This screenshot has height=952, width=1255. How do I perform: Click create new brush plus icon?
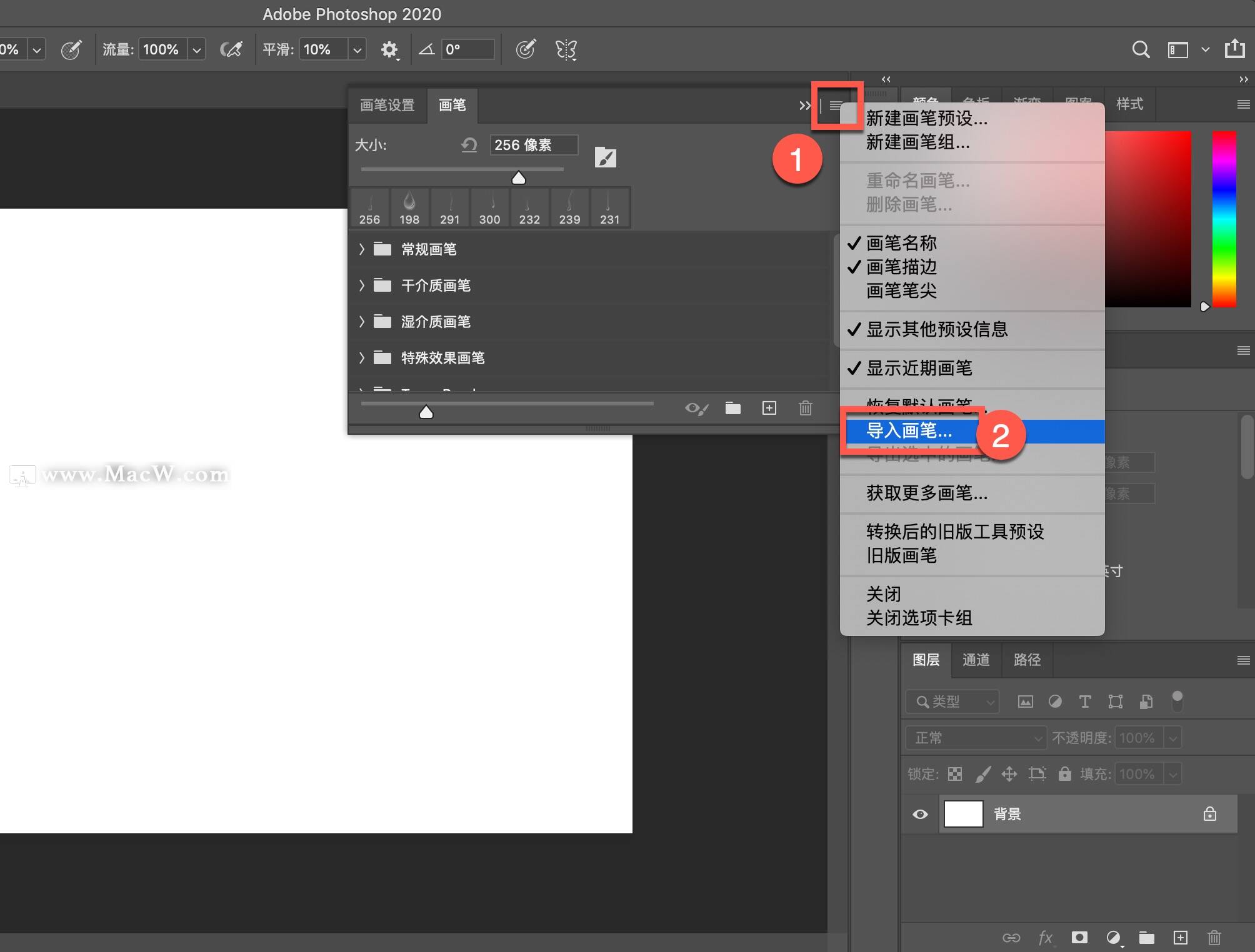tap(769, 408)
